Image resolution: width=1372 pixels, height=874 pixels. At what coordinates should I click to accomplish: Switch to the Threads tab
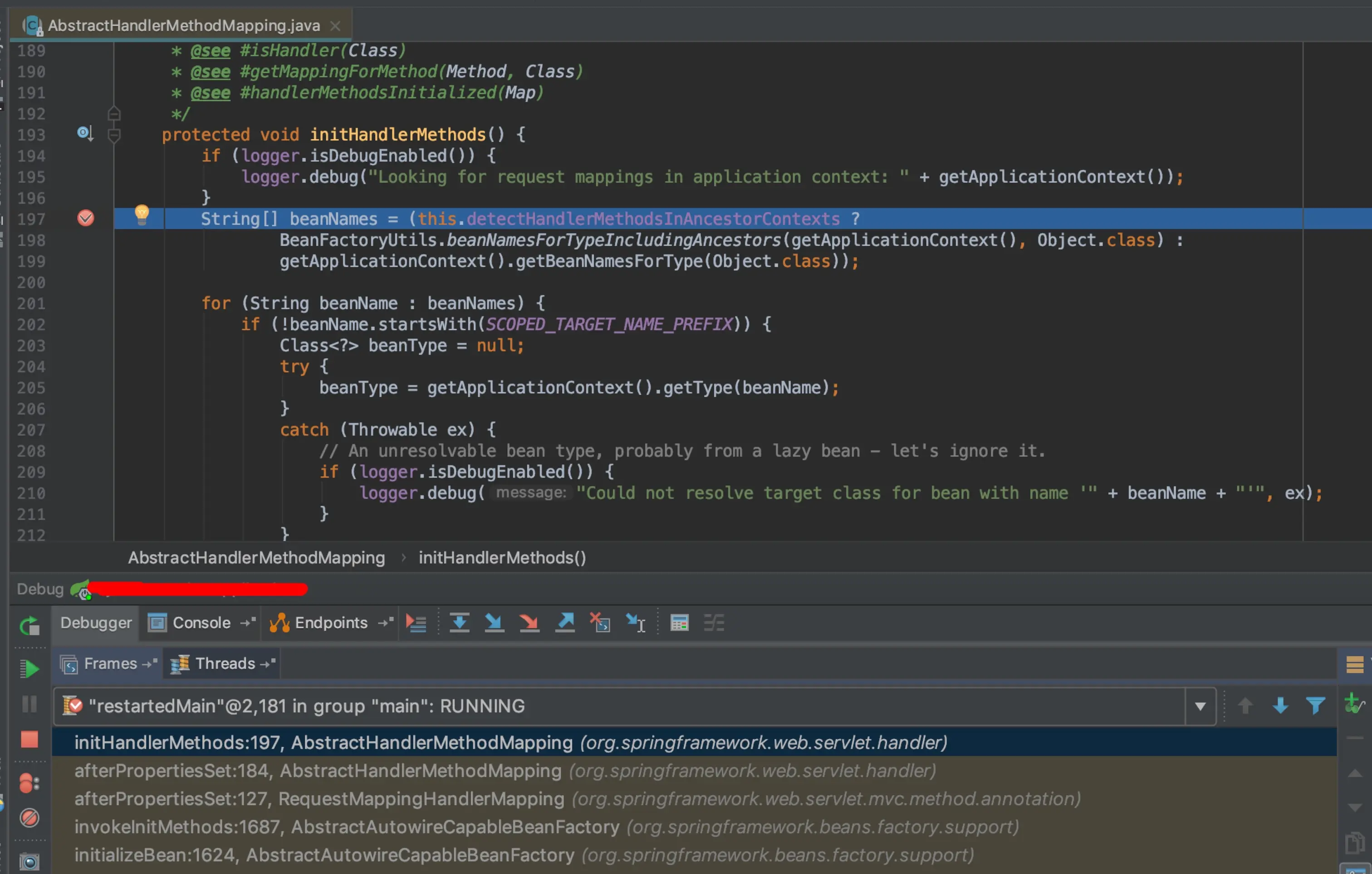coord(225,664)
